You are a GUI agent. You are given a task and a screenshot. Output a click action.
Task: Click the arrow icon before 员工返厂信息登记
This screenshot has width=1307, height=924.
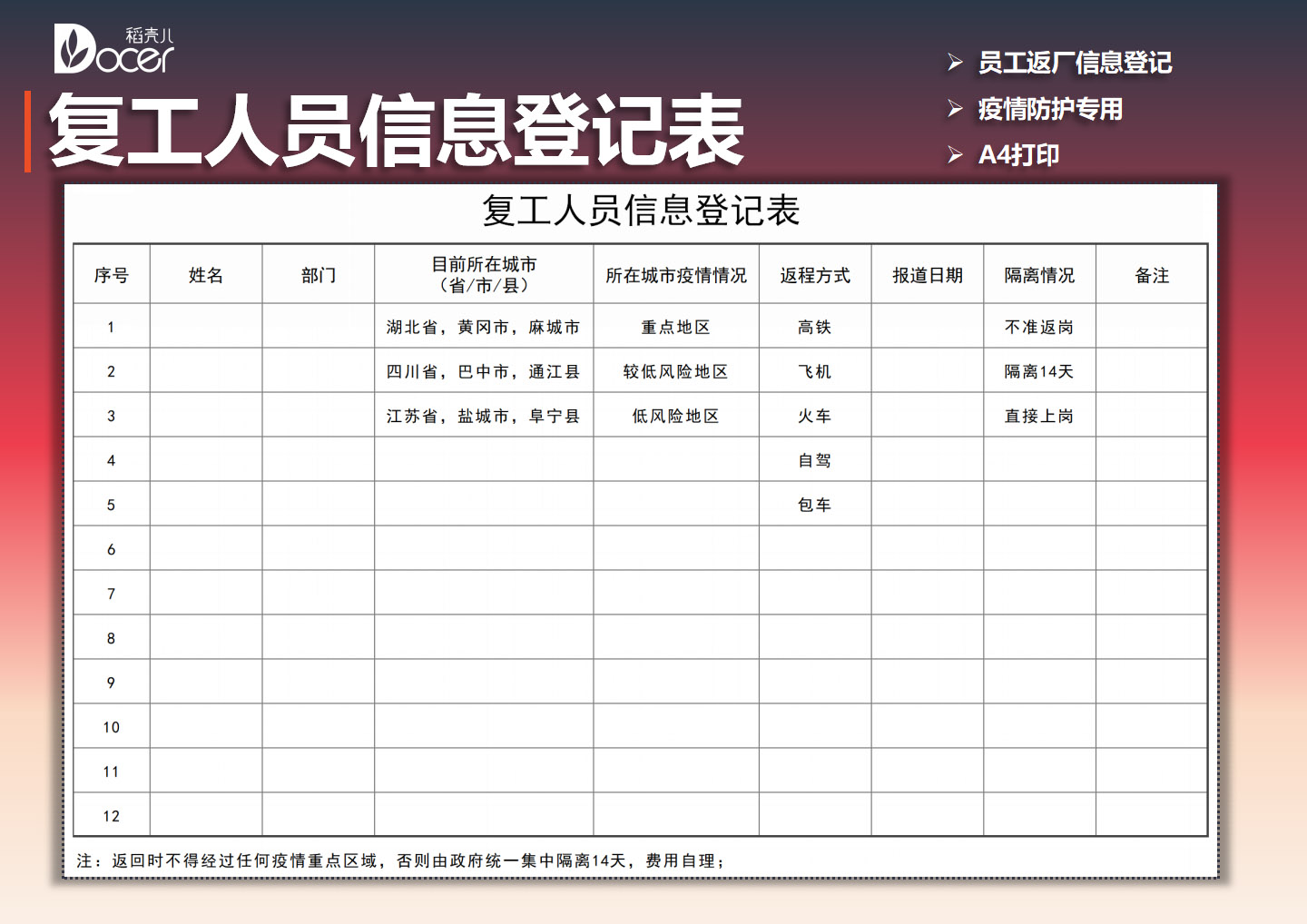954,64
